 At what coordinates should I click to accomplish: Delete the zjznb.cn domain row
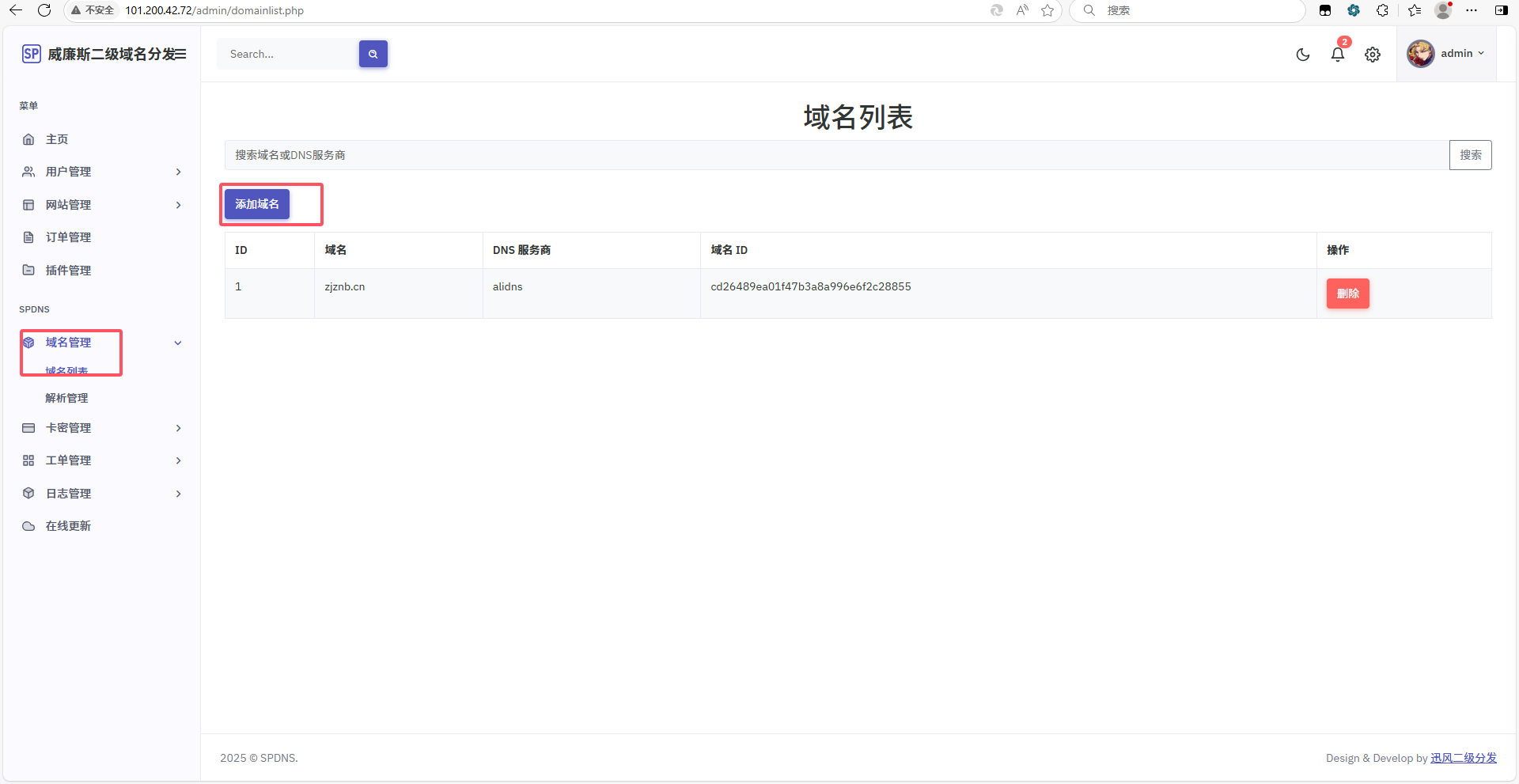(x=1347, y=294)
